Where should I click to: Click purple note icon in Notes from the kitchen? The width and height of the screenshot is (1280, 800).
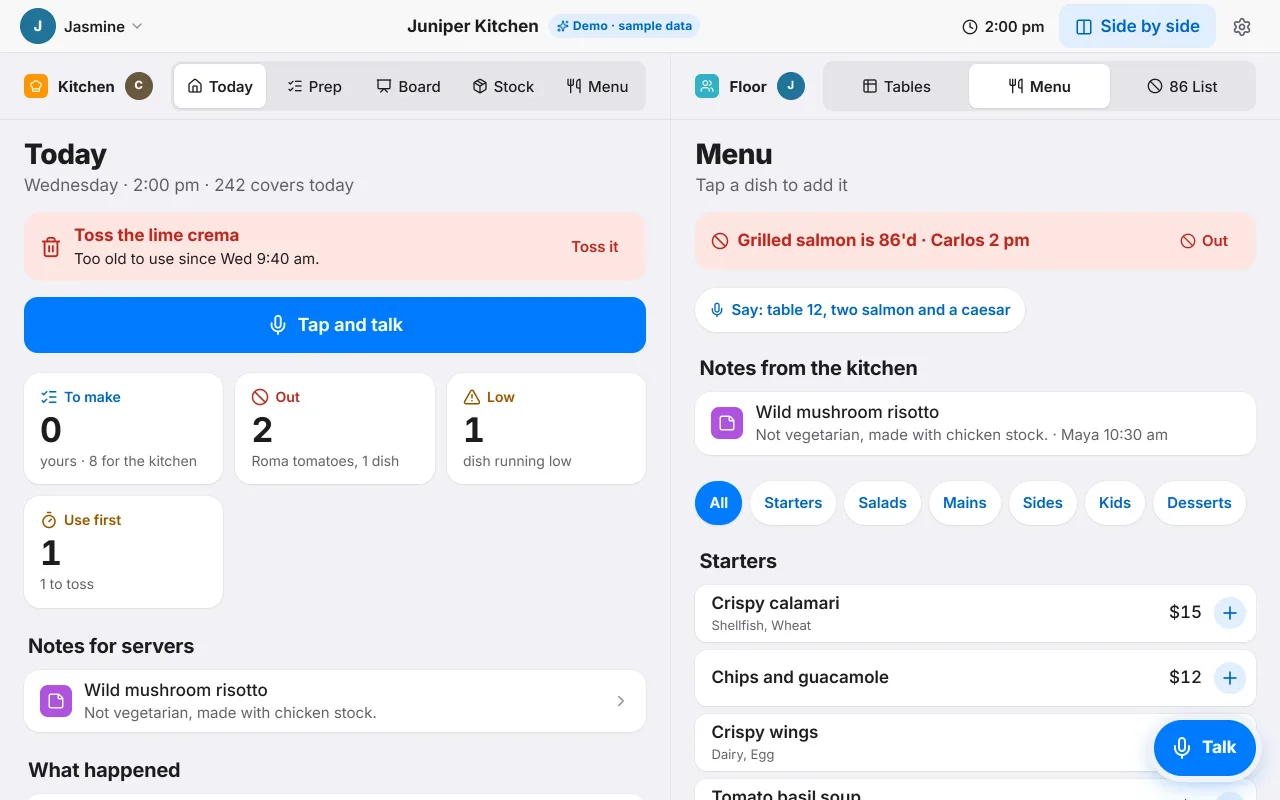[x=727, y=423]
